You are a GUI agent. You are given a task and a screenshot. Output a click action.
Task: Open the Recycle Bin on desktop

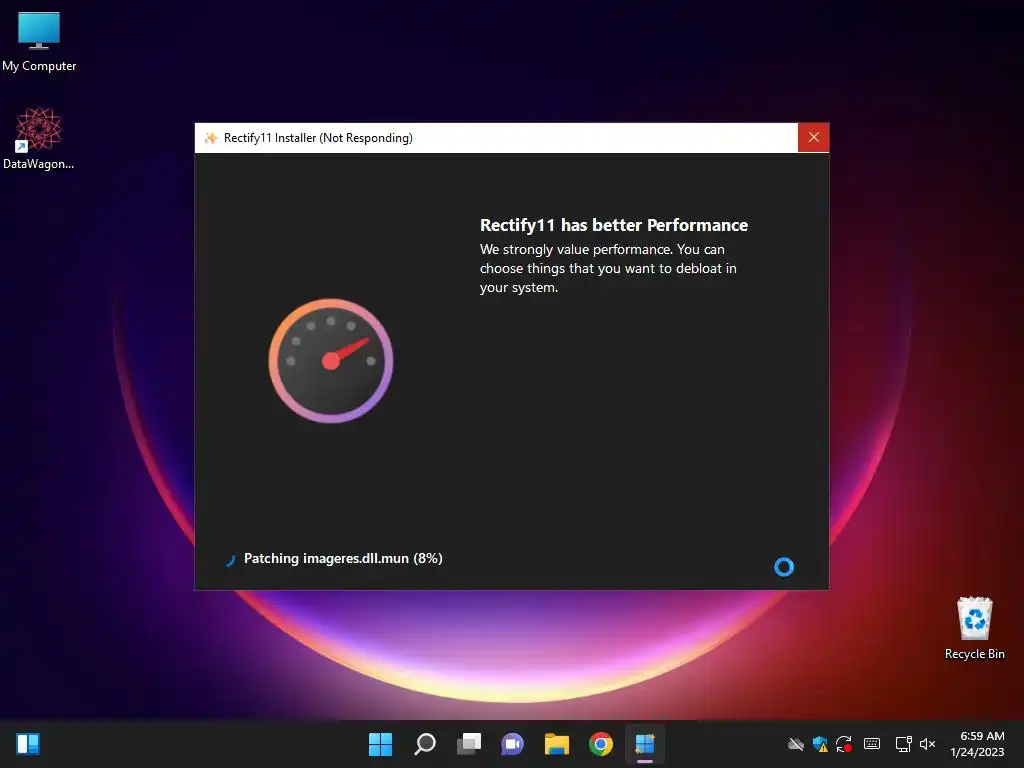point(974,628)
